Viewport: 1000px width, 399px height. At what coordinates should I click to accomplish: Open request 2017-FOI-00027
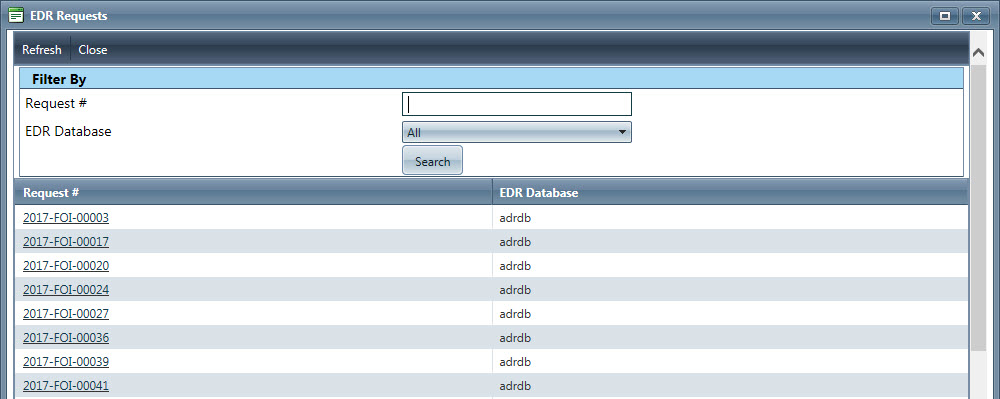[x=66, y=314]
